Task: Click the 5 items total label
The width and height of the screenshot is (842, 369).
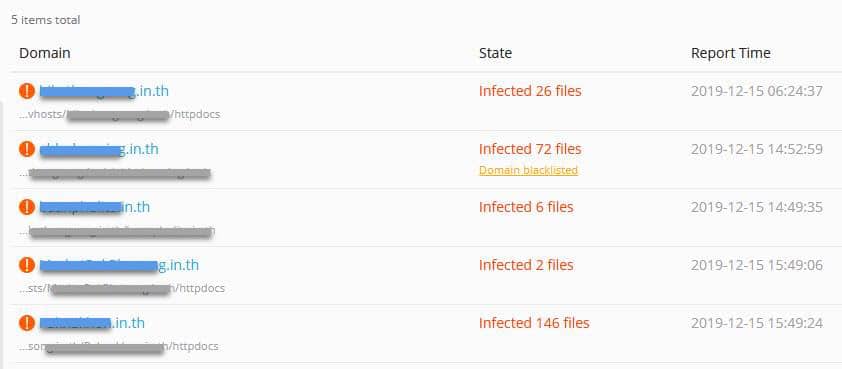Action: [46, 20]
